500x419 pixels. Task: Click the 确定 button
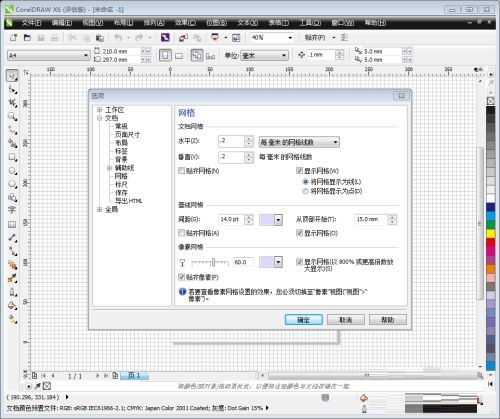[x=304, y=320]
